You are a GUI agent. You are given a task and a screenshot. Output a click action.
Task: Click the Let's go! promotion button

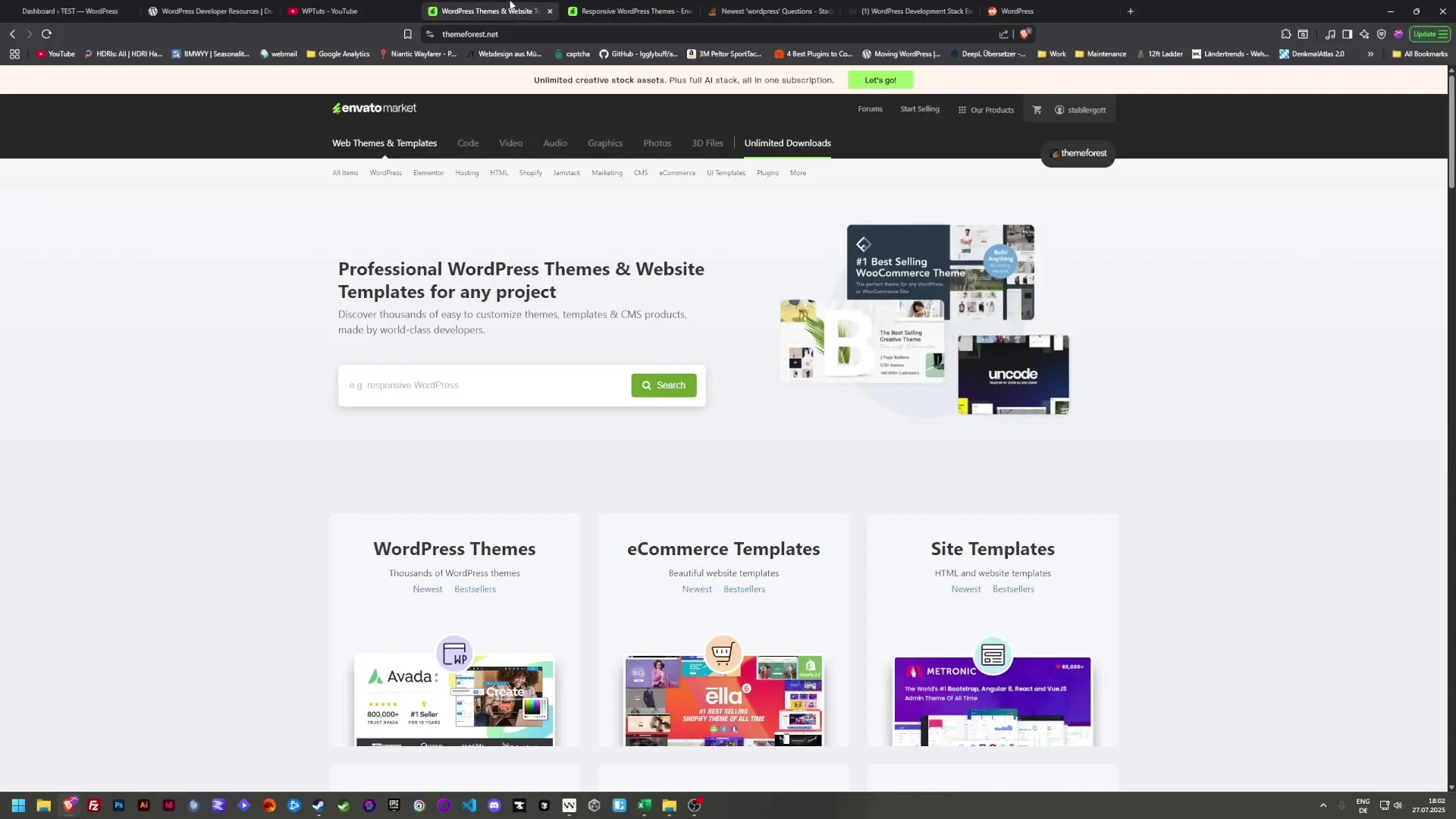[x=879, y=80]
